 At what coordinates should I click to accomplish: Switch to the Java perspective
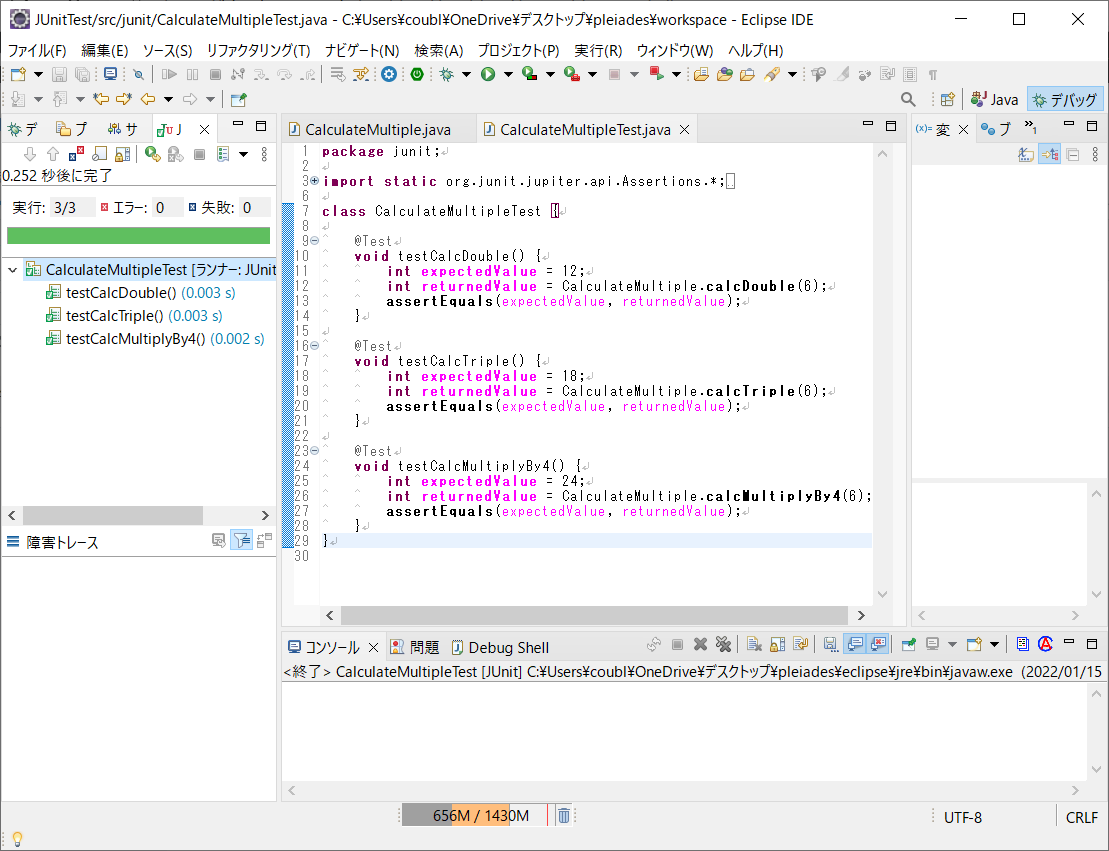(994, 100)
